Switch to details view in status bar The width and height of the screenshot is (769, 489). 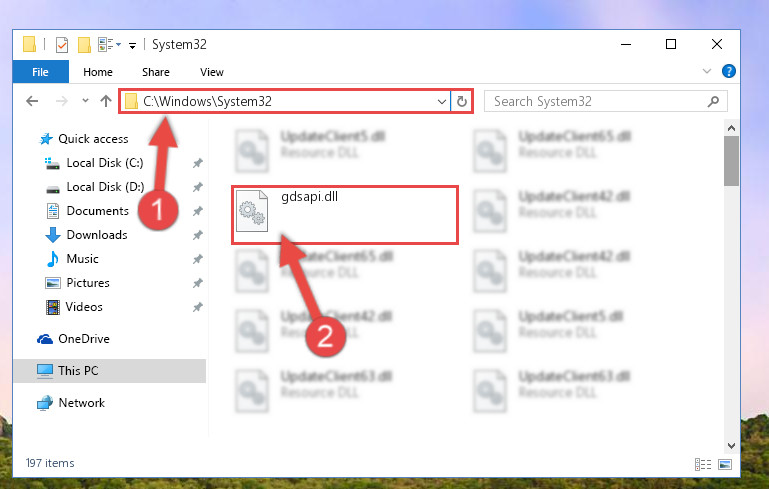(x=703, y=464)
